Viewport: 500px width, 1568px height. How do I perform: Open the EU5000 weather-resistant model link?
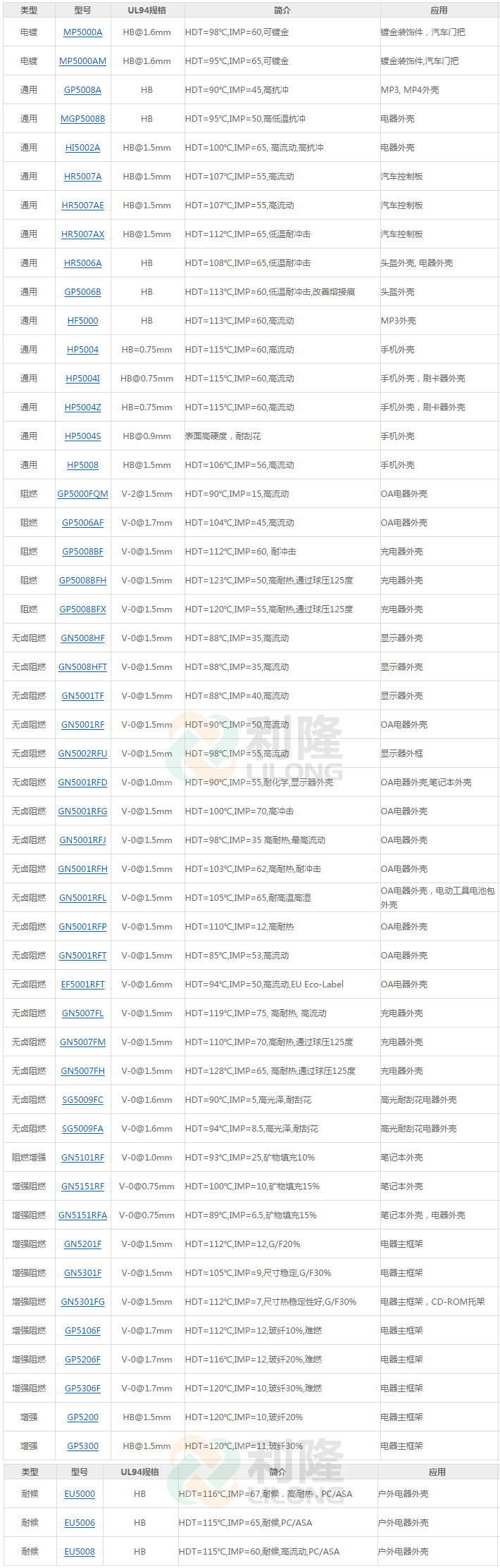[x=80, y=1494]
